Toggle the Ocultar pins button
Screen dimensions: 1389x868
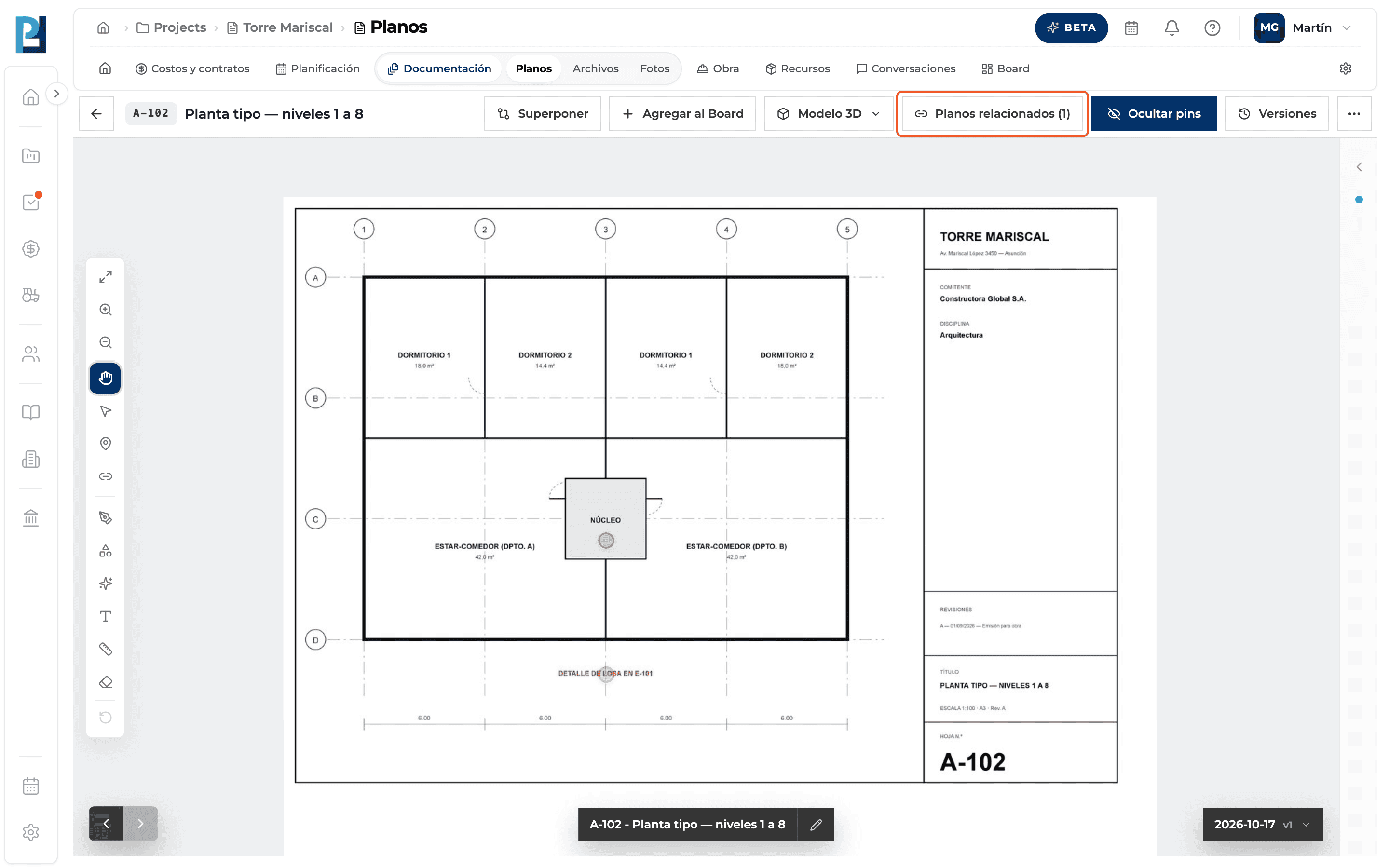1154,114
